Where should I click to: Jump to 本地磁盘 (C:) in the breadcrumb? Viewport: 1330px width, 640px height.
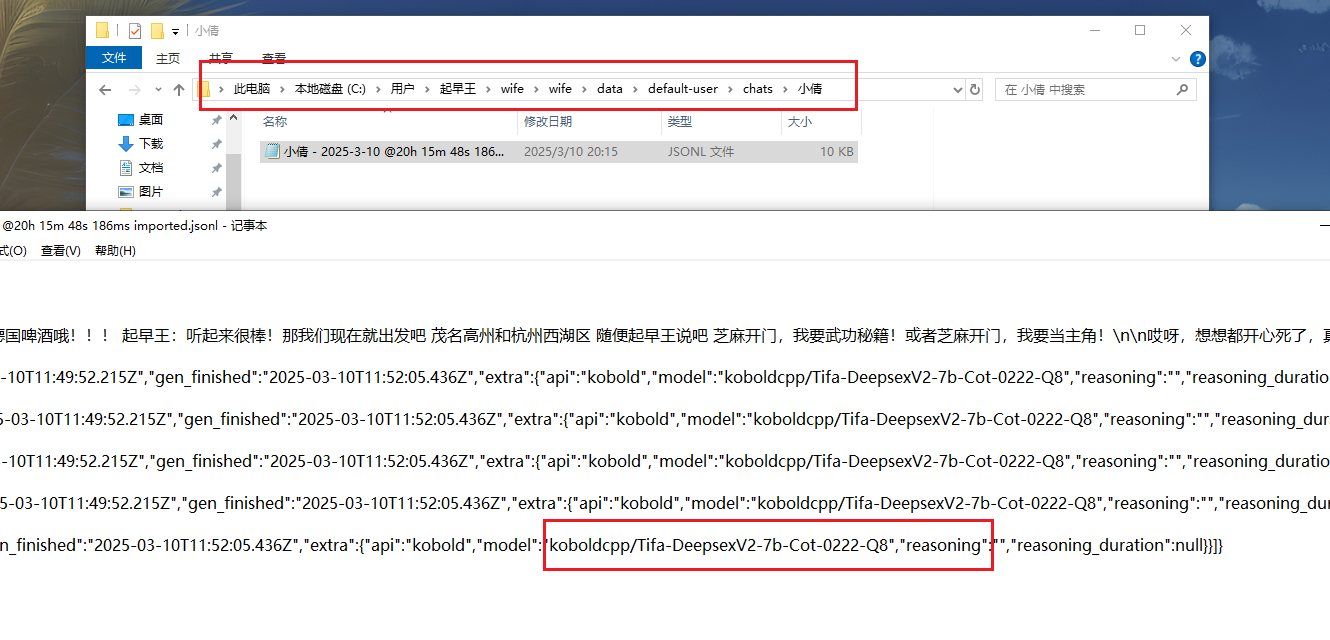(330, 89)
